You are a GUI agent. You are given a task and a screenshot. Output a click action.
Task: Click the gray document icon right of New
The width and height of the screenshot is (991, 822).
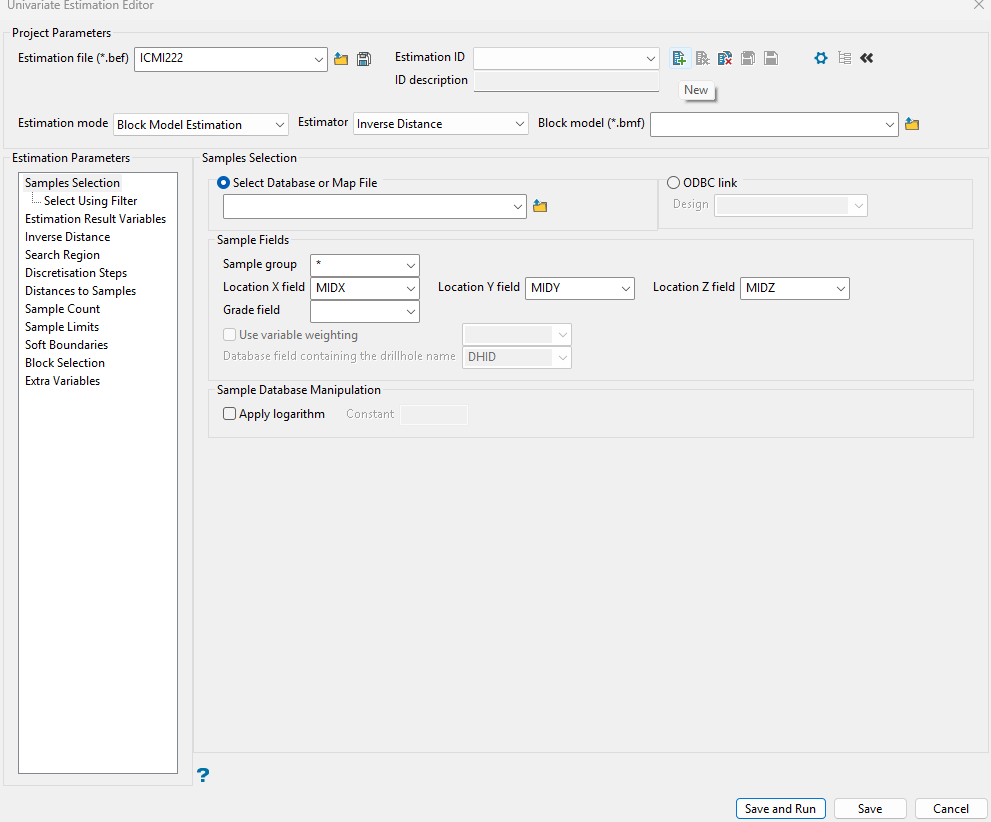pos(702,59)
